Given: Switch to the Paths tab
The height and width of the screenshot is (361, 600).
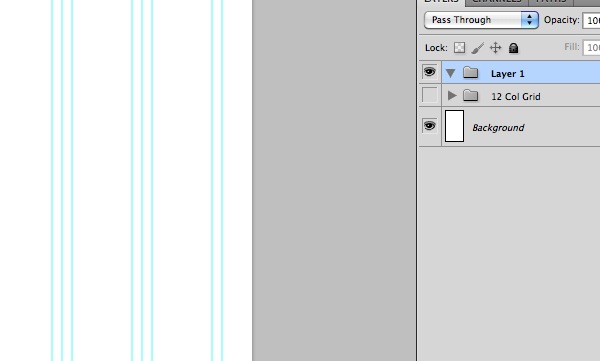Looking at the screenshot, I should coord(551,2).
